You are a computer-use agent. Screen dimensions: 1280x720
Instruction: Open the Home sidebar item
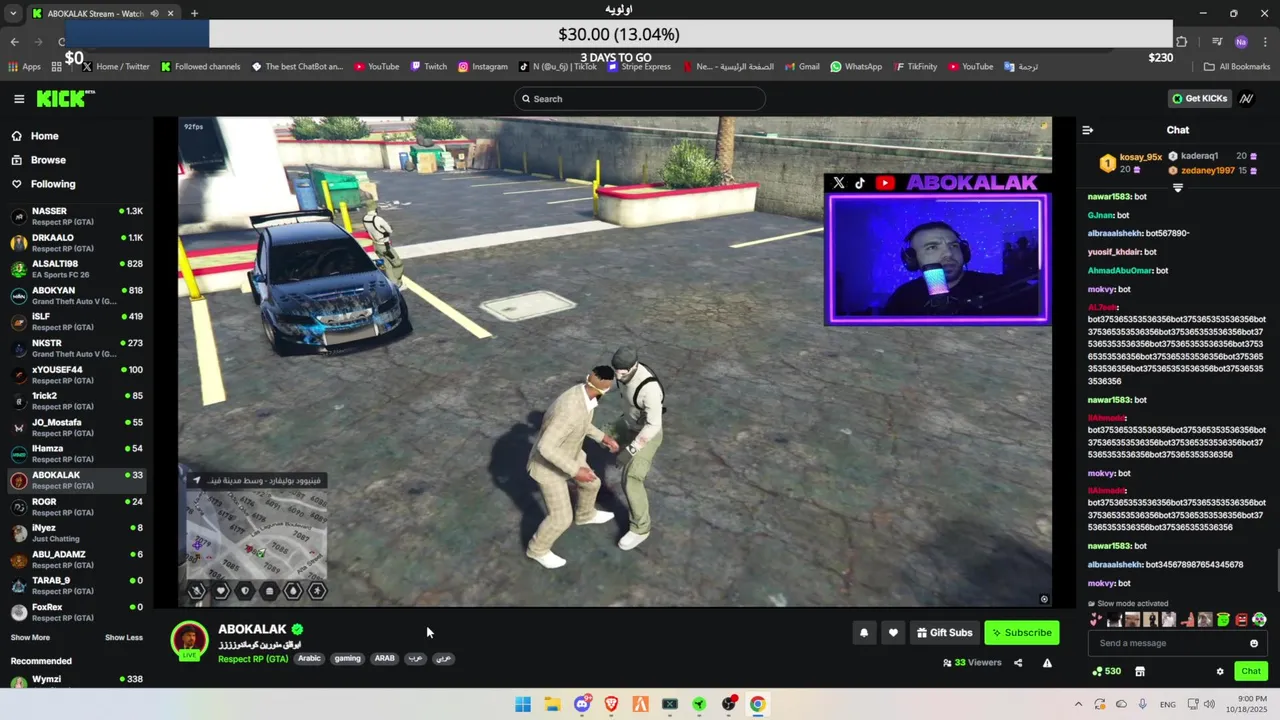pyautogui.click(x=77, y=136)
